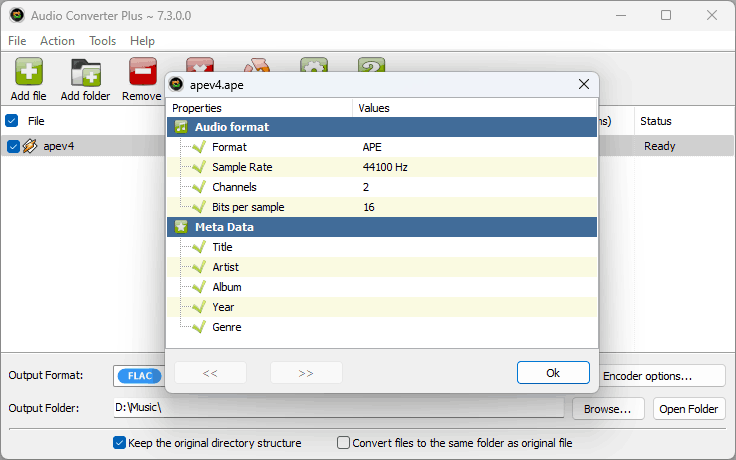The width and height of the screenshot is (736, 460).
Task: Click the checkmark icon beside Year
Action: 199,307
